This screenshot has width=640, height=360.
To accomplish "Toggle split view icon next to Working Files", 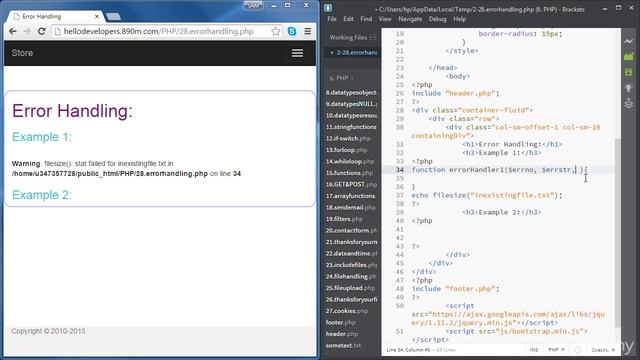I will 373,37.
